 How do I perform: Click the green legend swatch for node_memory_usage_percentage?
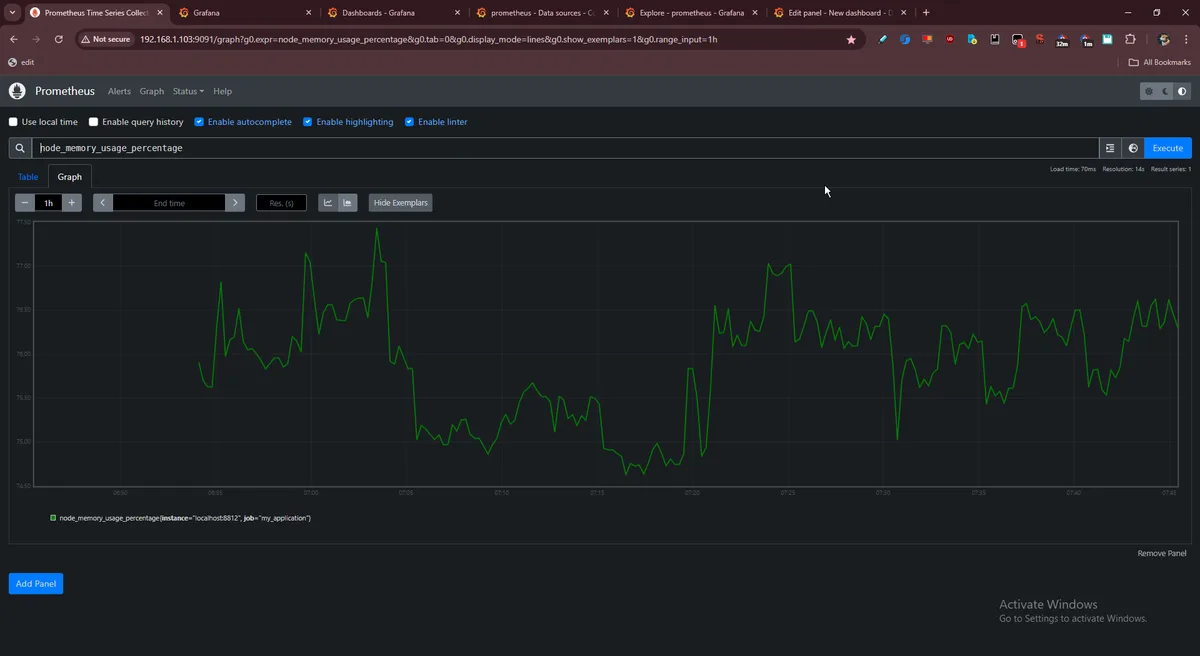point(53,518)
